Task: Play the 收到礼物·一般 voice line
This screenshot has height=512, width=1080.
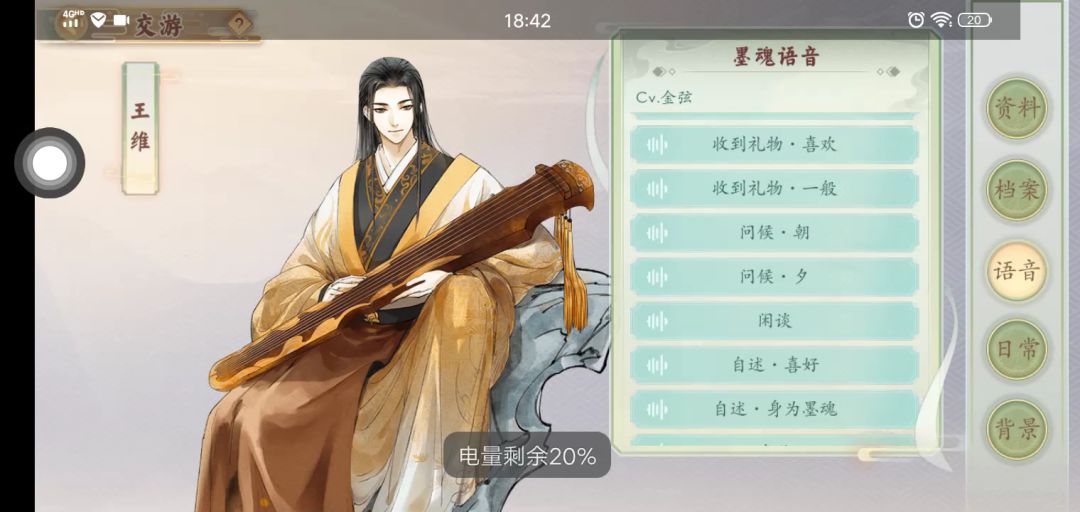Action: [774, 189]
